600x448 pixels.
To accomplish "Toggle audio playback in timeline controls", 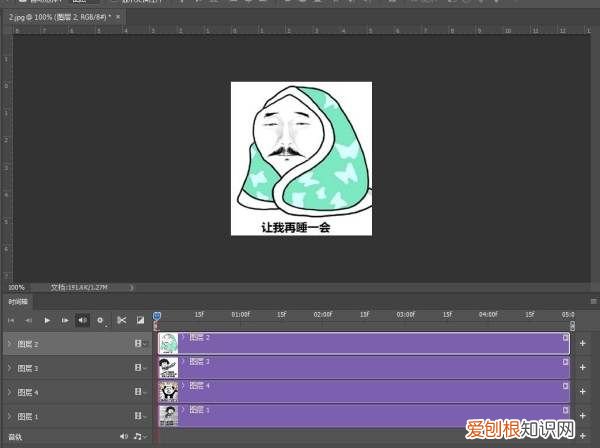I will coord(83,320).
